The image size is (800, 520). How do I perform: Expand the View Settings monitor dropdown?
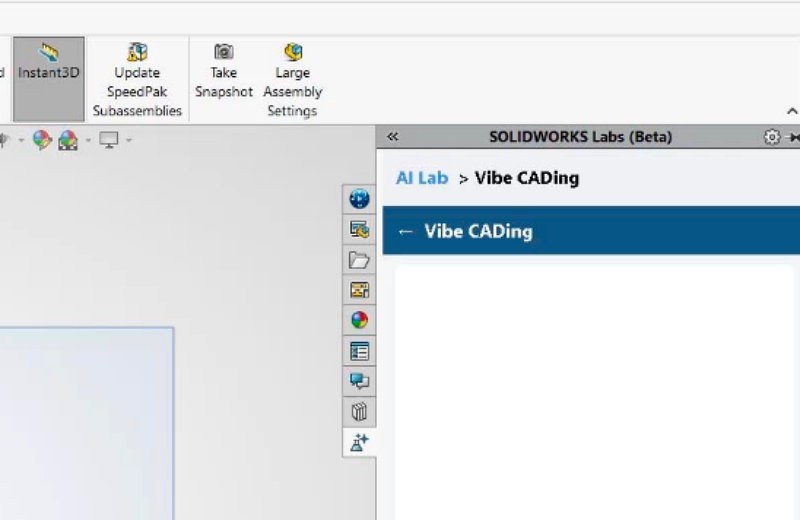[x=129, y=140]
